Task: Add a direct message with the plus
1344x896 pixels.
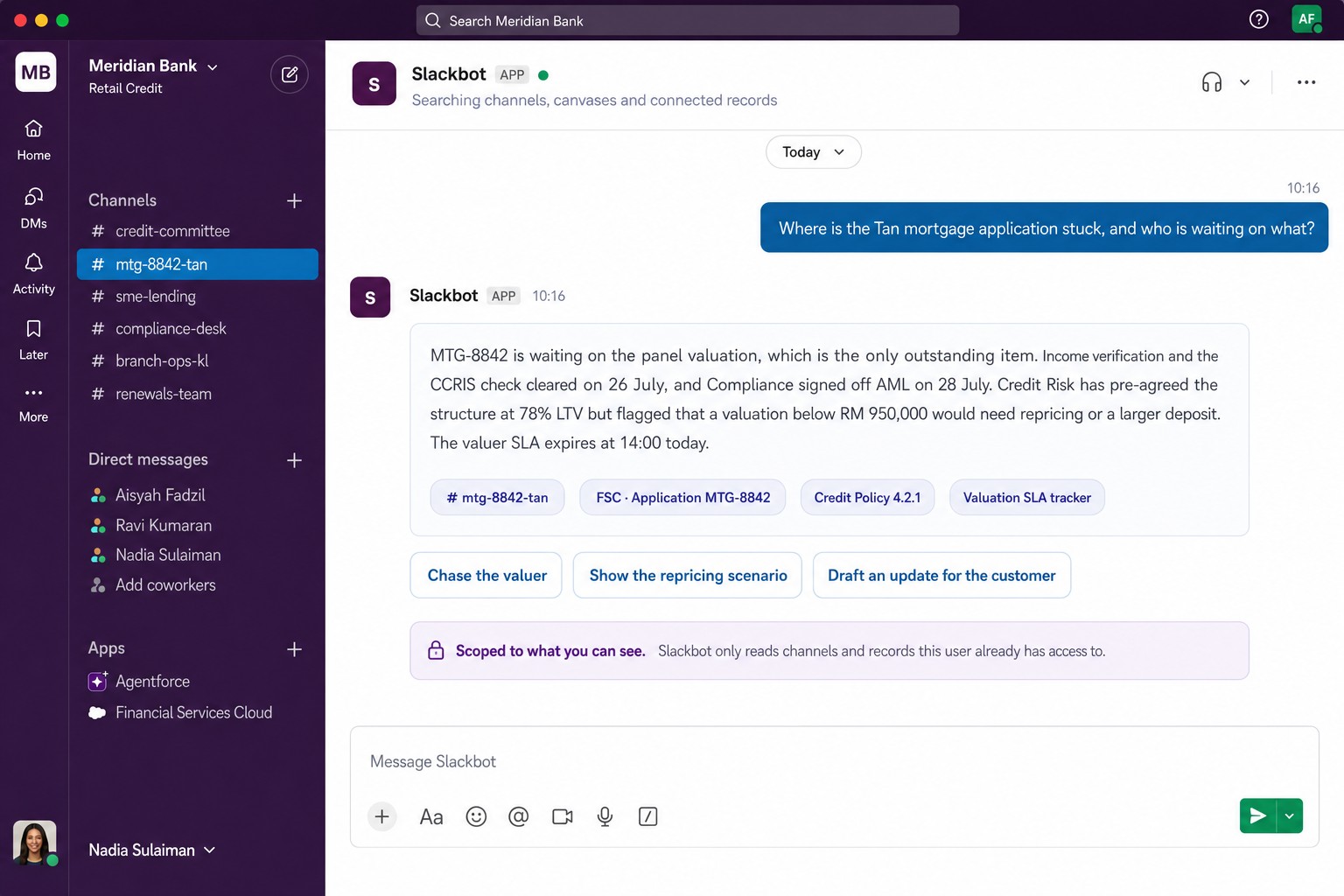Action: pos(294,460)
